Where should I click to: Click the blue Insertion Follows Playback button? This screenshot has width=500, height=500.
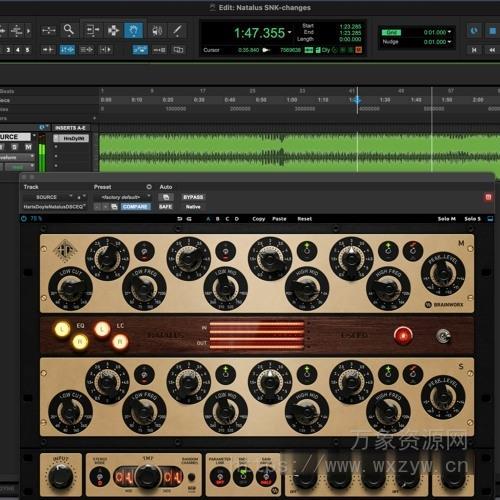(x=140, y=50)
